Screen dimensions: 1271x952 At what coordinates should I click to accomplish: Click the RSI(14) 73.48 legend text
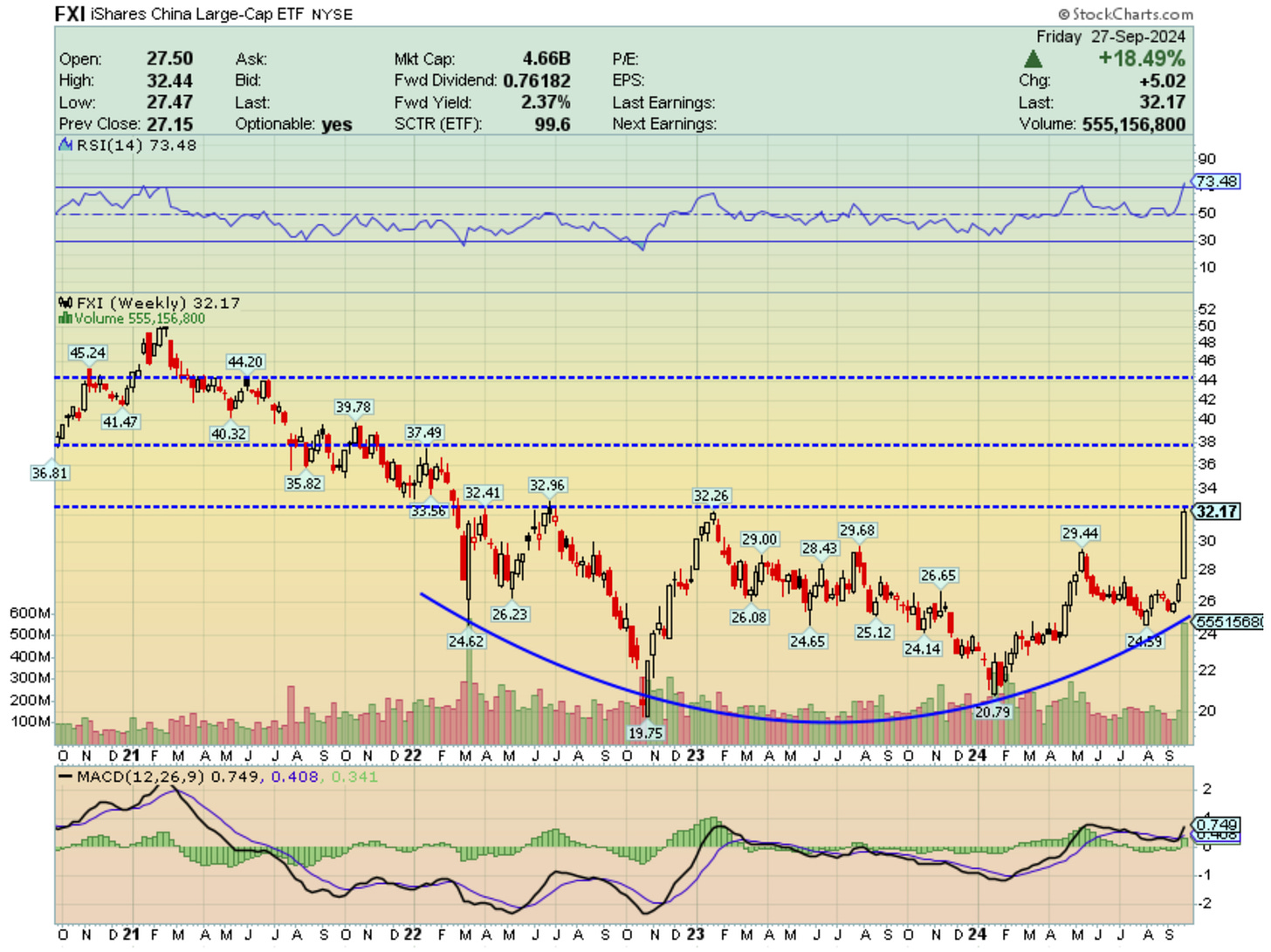click(136, 145)
